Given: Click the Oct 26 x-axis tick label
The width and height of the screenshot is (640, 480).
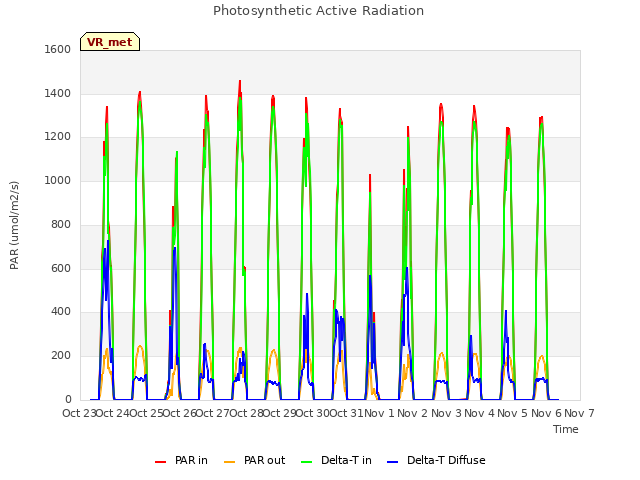Looking at the screenshot, I should pos(179,413).
